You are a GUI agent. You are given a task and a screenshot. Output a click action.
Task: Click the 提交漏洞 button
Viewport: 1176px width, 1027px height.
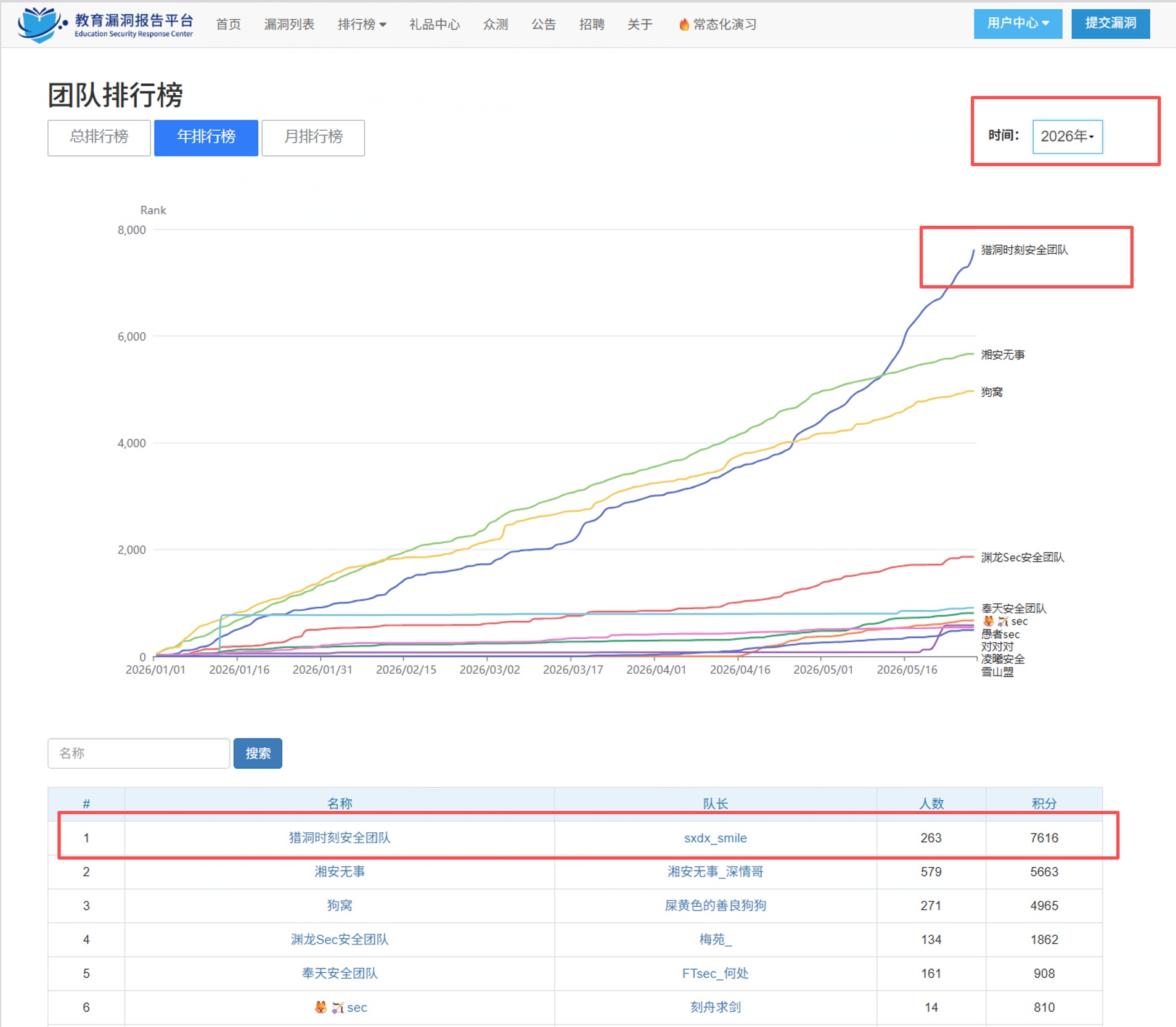[1110, 24]
